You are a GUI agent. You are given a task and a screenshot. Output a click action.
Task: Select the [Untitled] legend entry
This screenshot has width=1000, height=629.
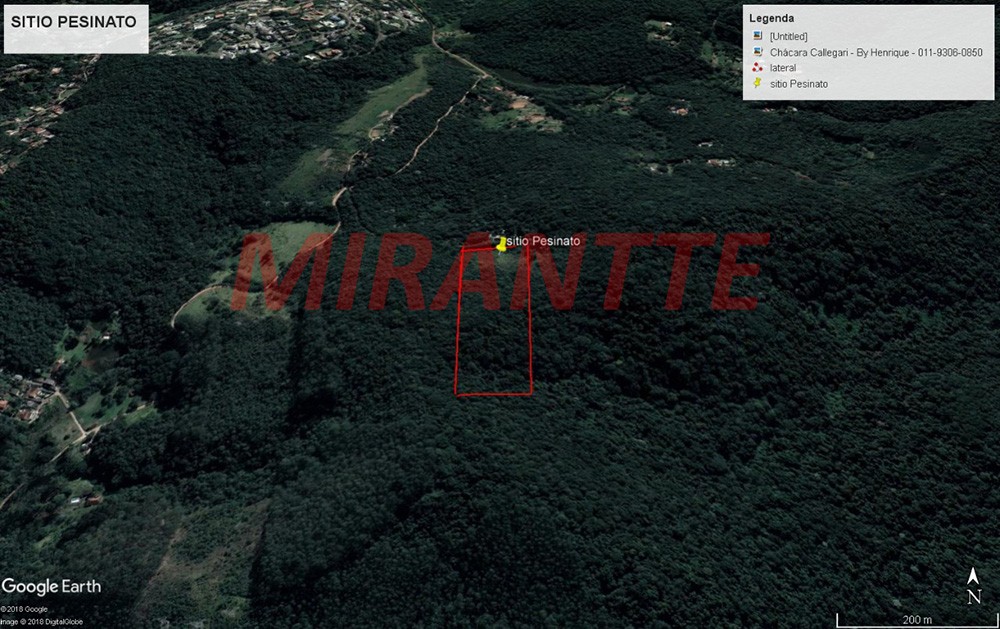pyautogui.click(x=789, y=37)
